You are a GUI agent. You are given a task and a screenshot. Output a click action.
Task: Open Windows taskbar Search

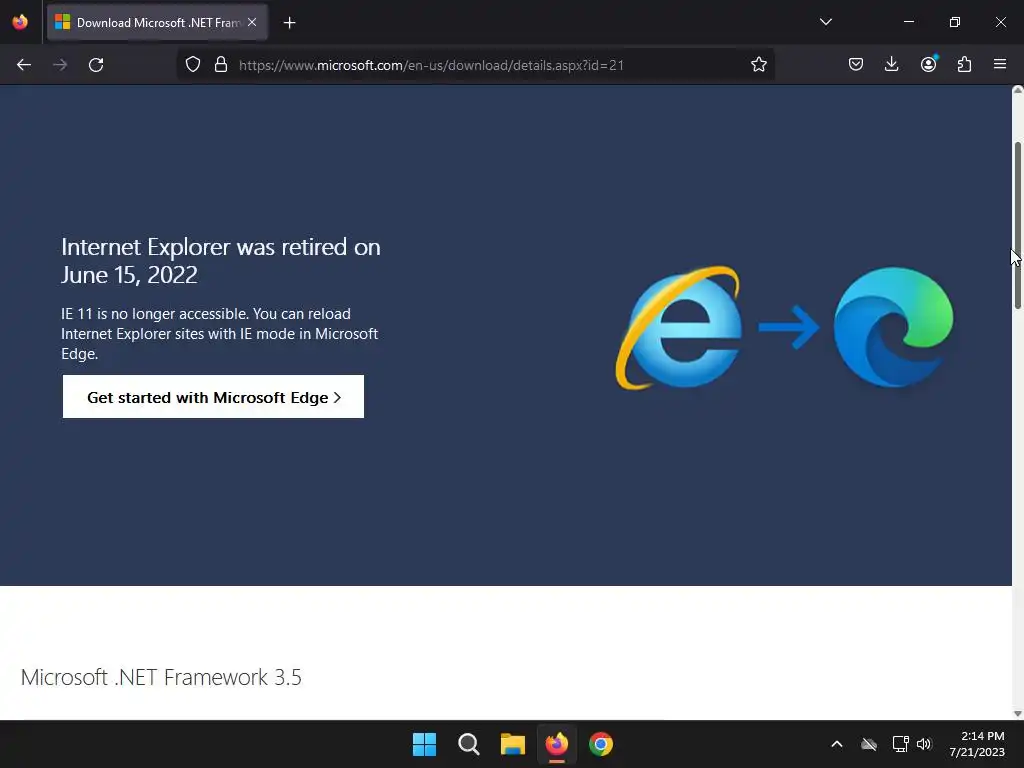point(469,744)
